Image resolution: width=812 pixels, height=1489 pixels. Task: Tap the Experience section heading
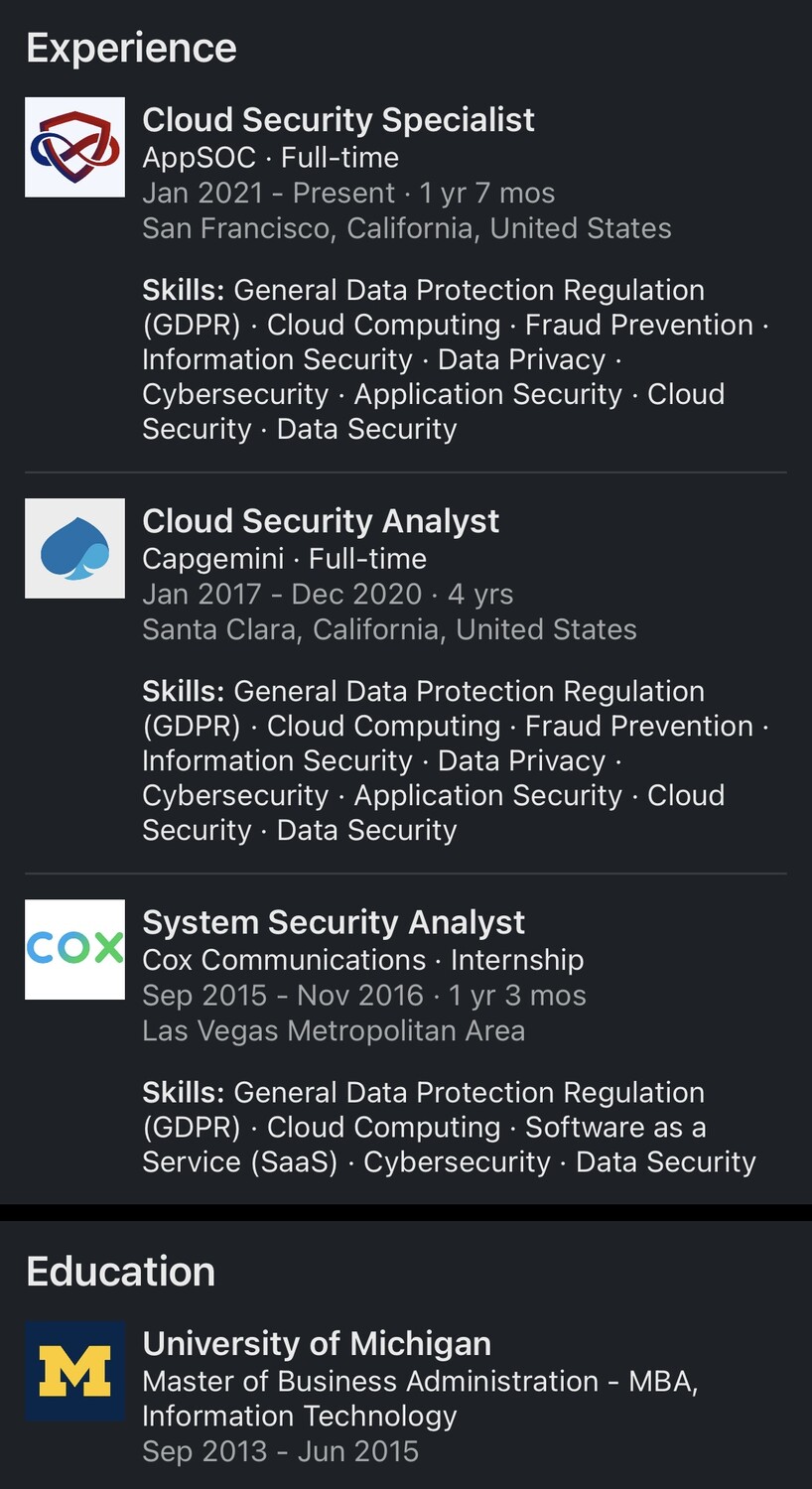click(131, 48)
